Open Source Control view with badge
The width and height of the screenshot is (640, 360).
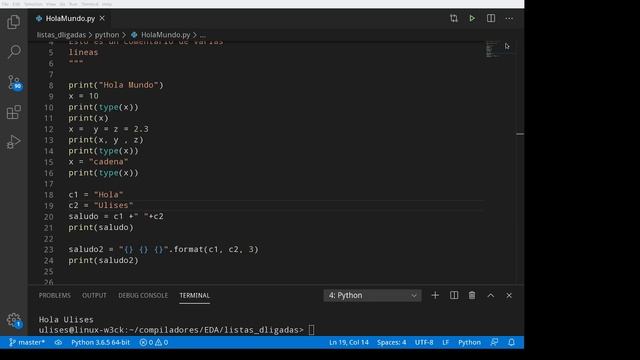pyautogui.click(x=14, y=82)
